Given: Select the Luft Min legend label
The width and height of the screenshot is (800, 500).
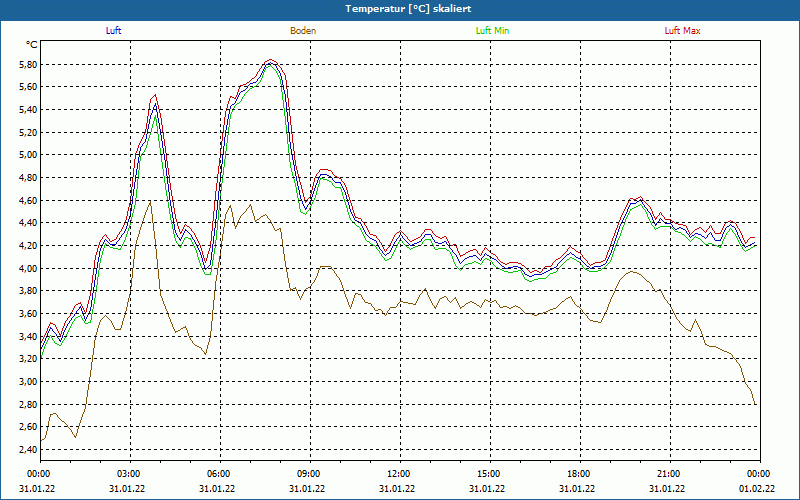Looking at the screenshot, I should click(492, 31).
